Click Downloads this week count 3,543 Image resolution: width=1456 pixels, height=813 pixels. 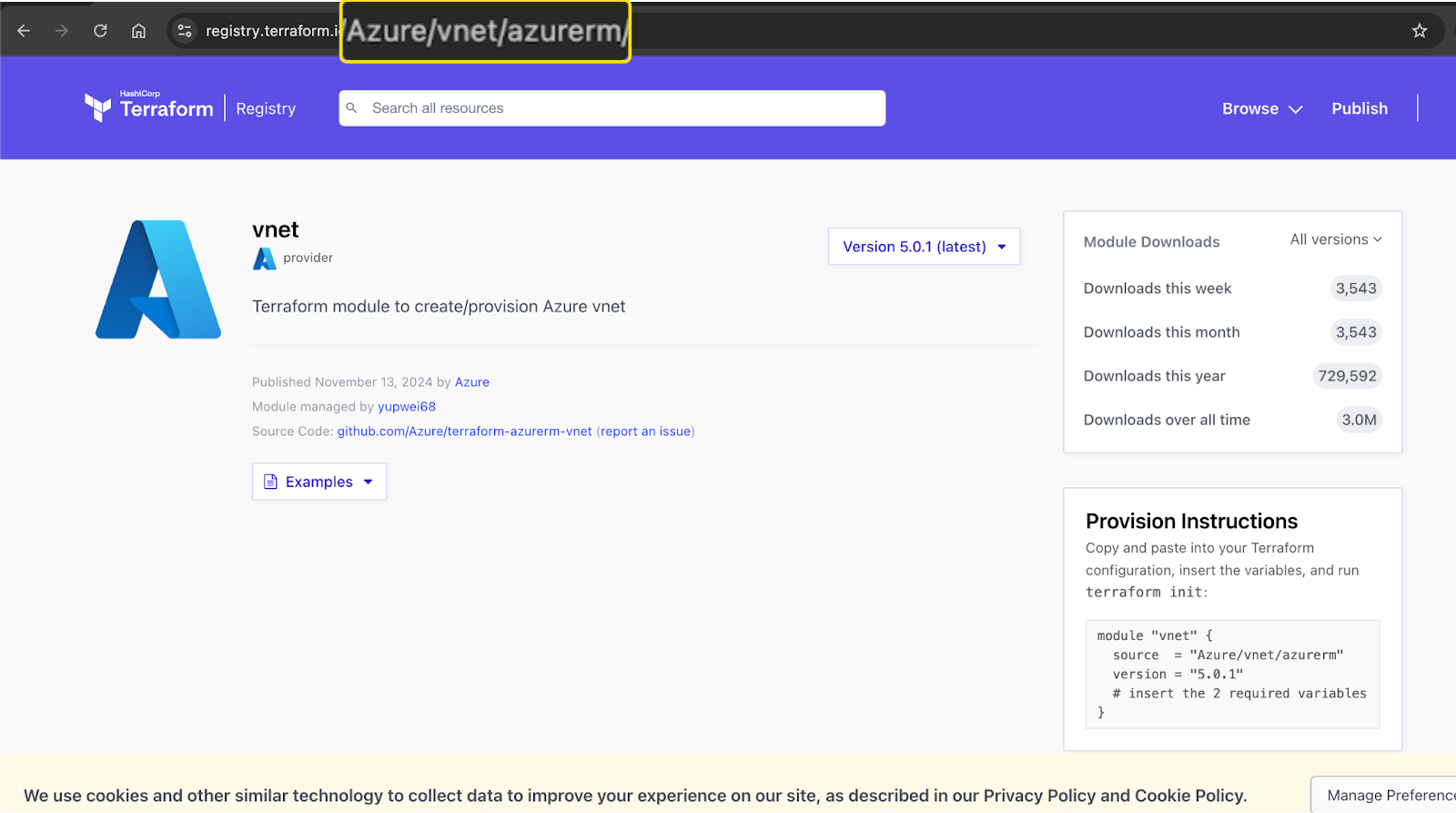(x=1356, y=289)
